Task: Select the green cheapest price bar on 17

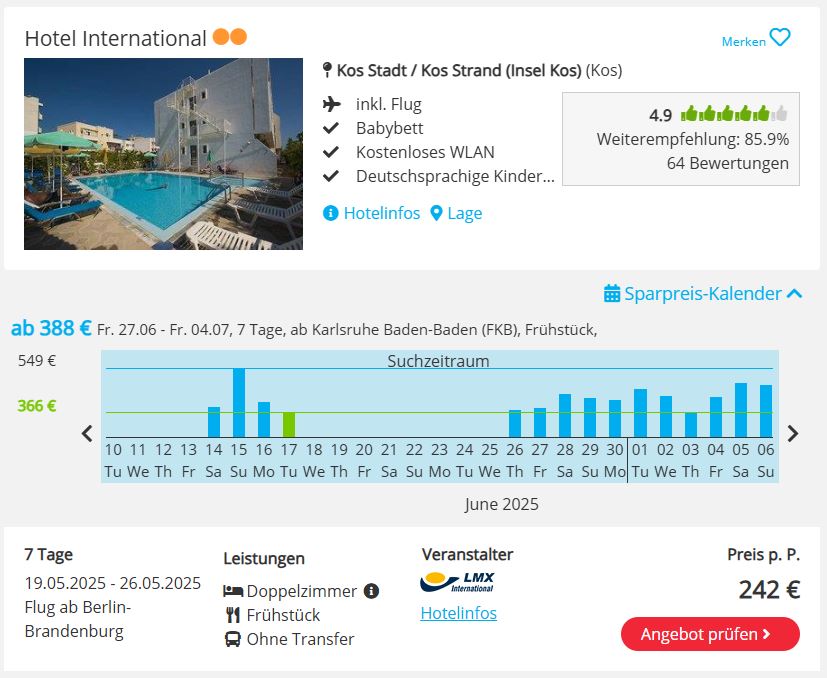Action: coord(289,425)
